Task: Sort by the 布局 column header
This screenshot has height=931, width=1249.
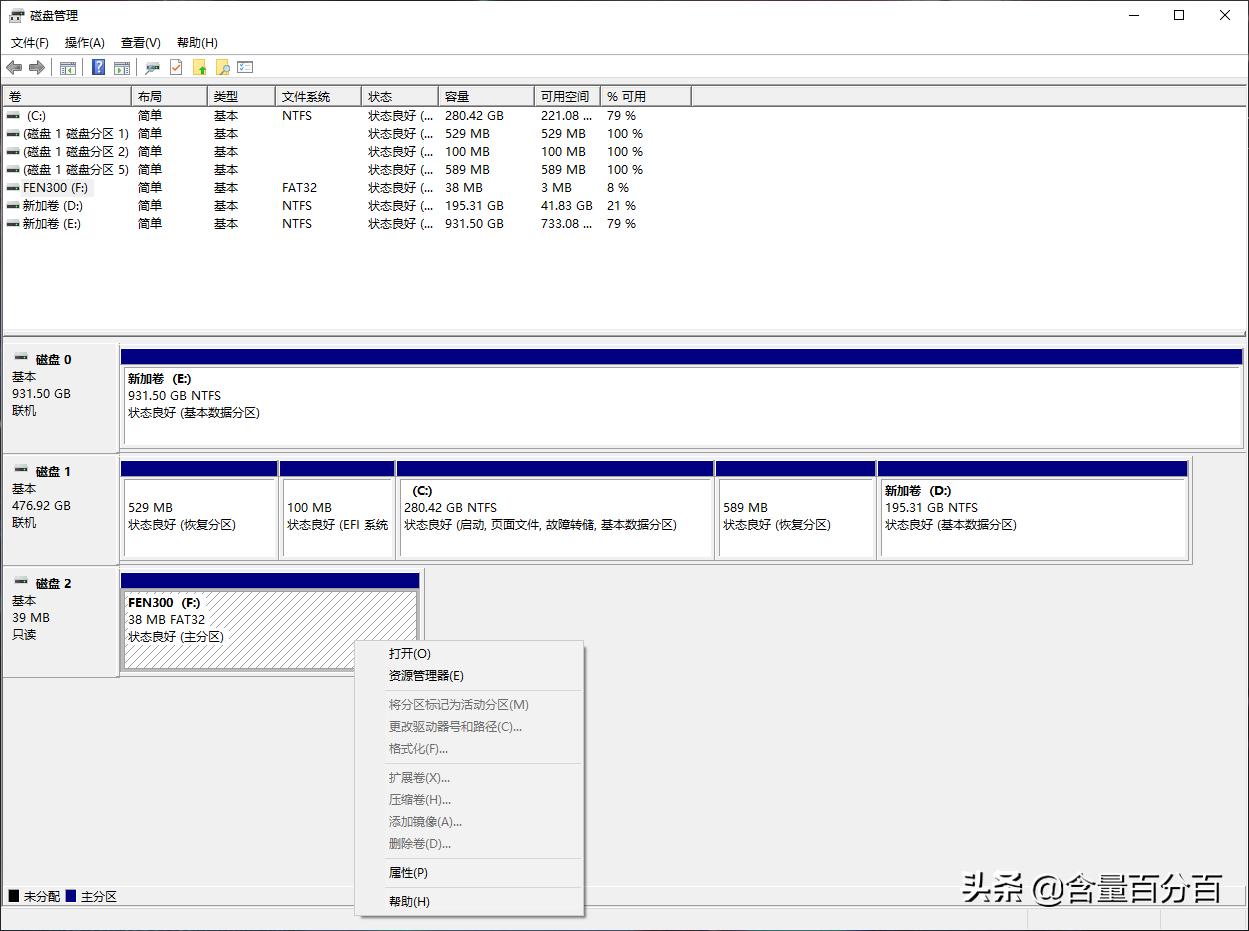Action: click(170, 97)
